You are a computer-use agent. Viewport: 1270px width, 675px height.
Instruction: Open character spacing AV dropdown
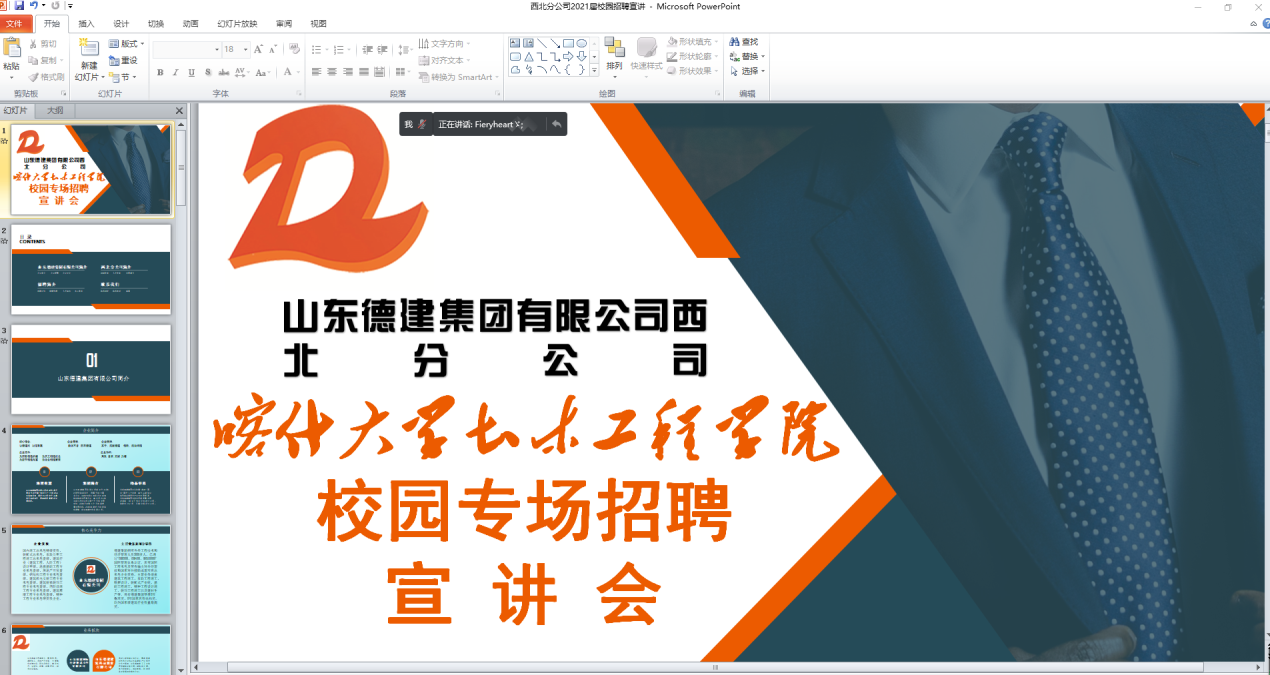[x=241, y=72]
